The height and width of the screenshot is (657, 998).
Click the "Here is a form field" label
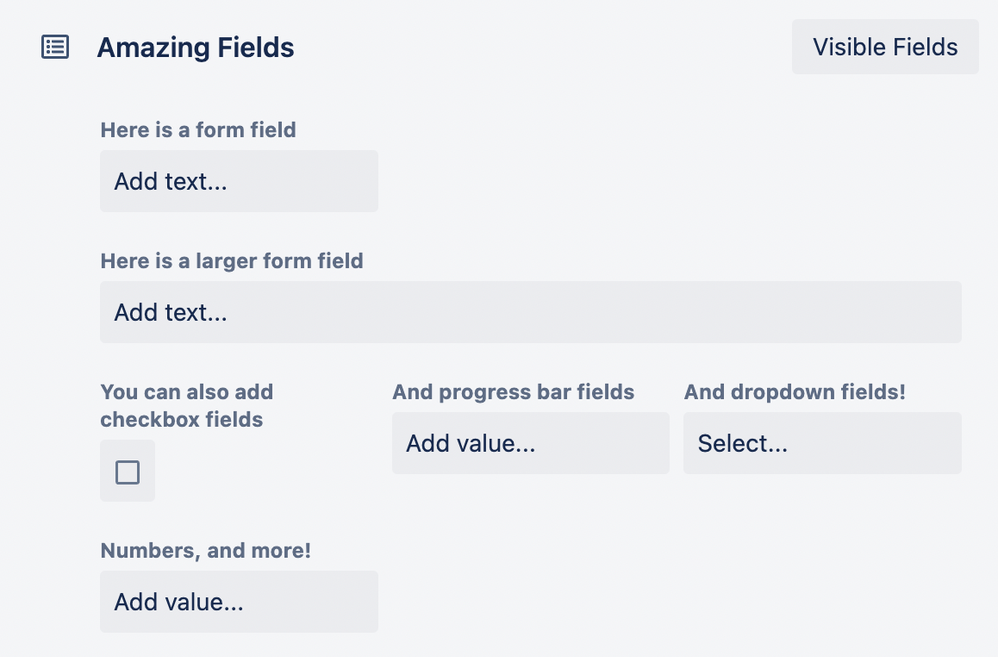pyautogui.click(x=198, y=130)
